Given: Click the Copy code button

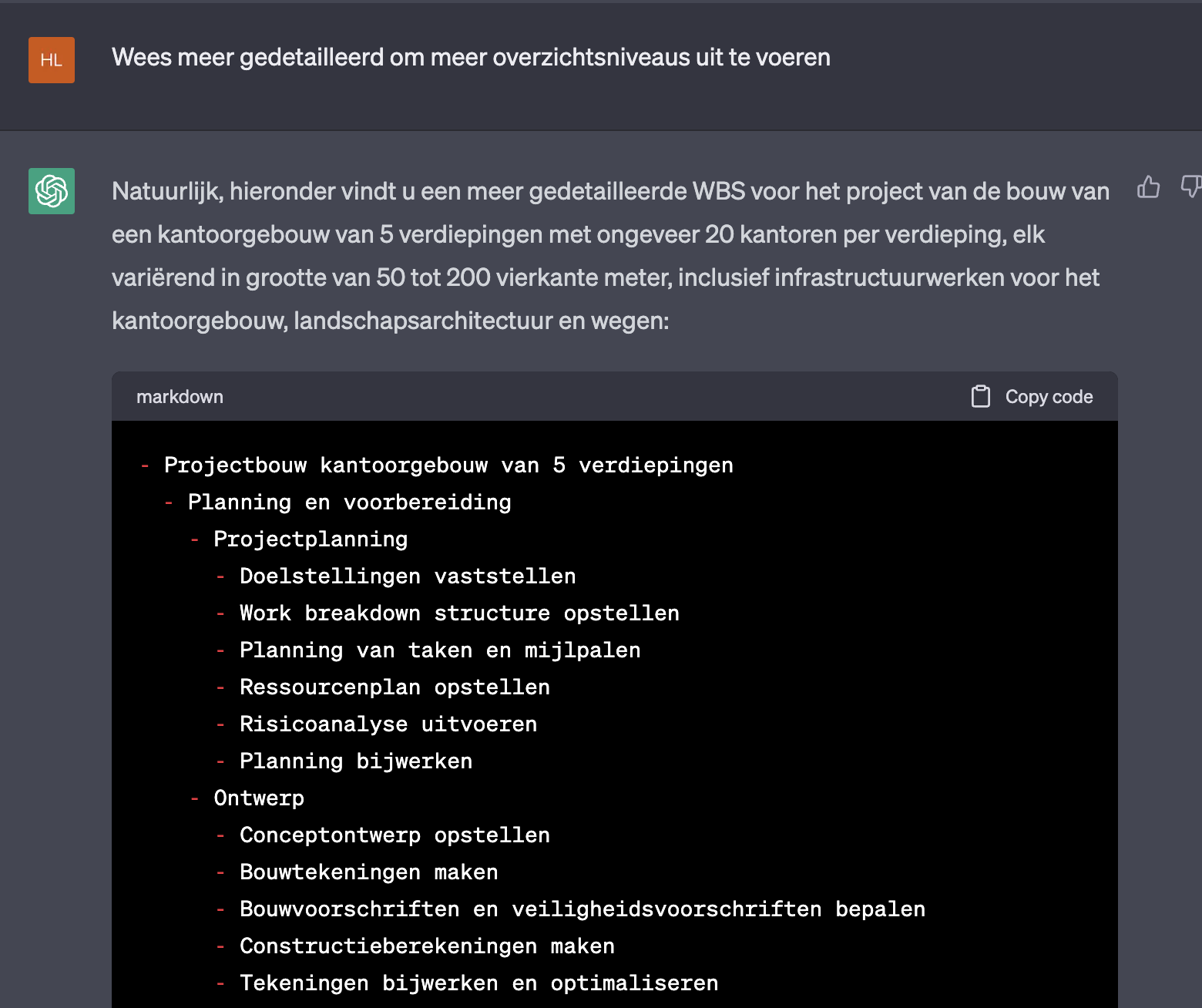Looking at the screenshot, I should pos(1049,396).
